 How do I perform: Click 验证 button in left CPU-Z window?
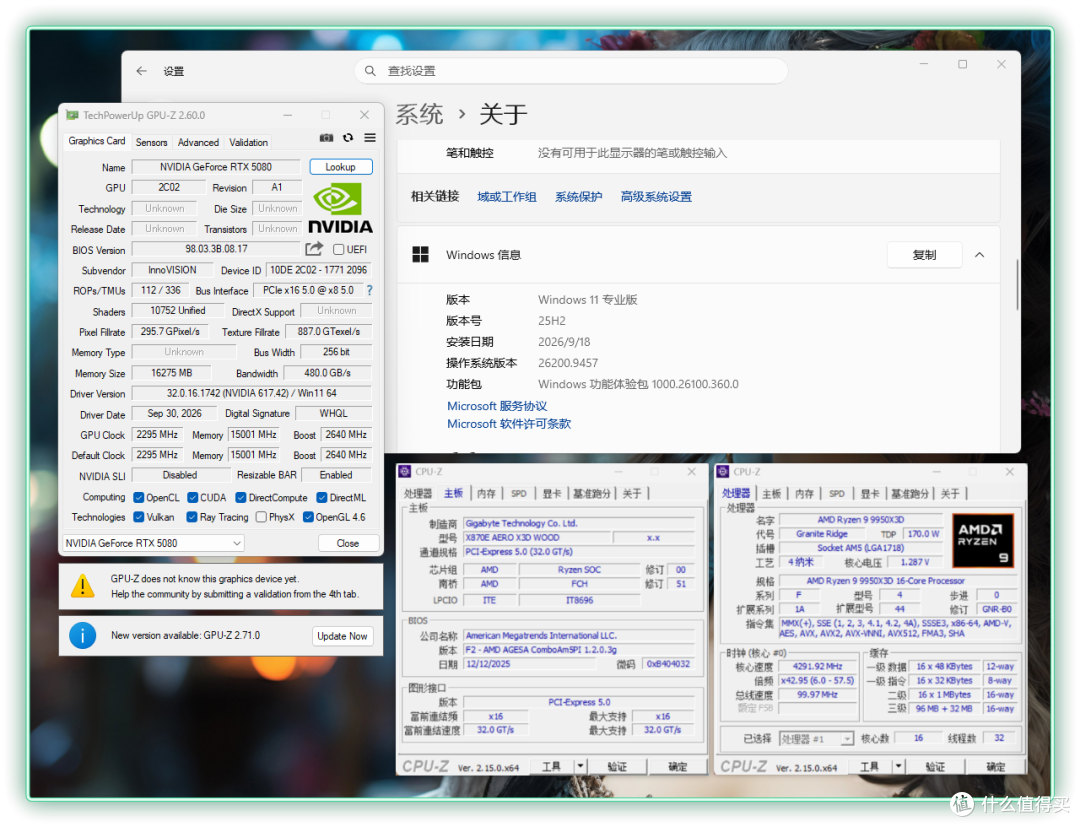click(x=617, y=766)
